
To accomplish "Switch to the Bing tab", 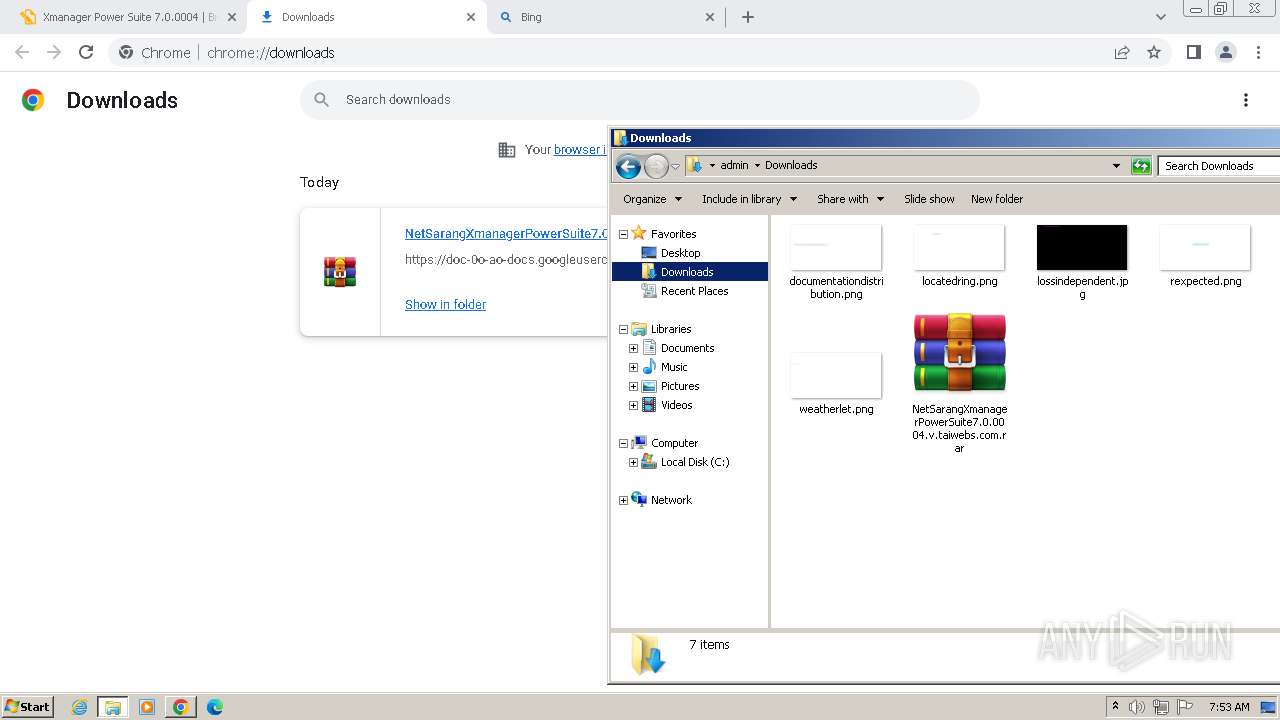I will 605,17.
